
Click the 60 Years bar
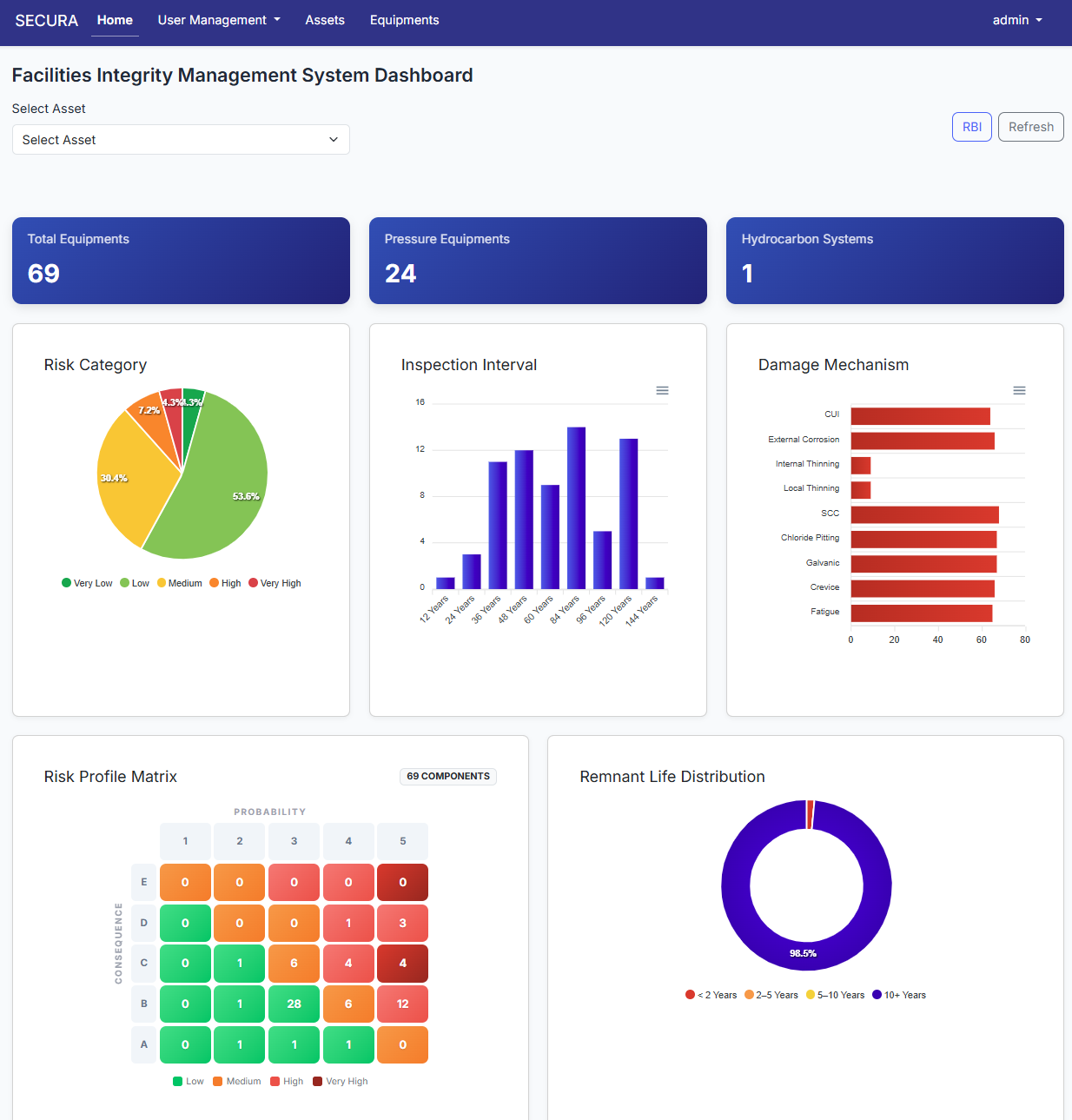coord(550,537)
